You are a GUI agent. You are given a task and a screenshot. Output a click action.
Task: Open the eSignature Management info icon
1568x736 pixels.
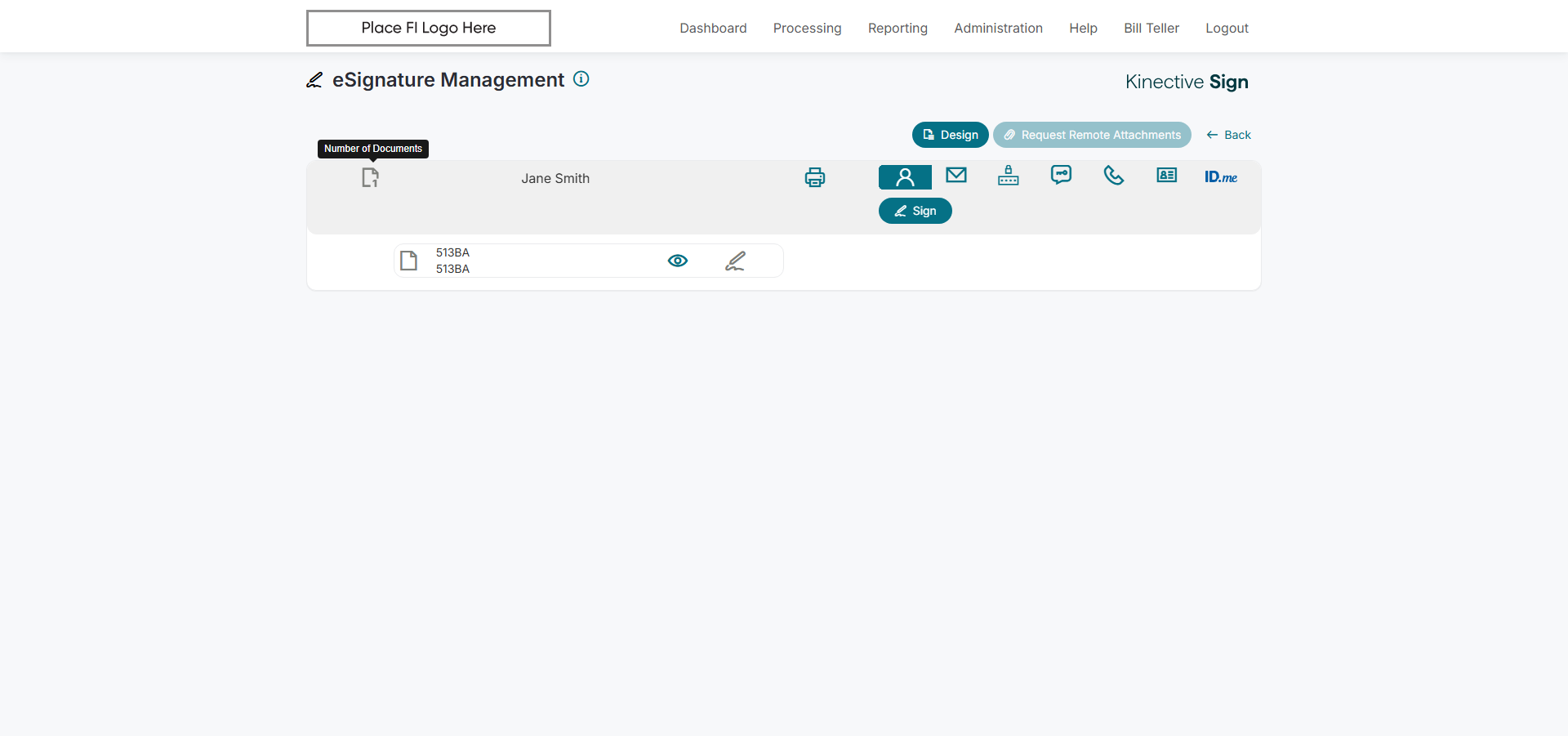tap(581, 79)
